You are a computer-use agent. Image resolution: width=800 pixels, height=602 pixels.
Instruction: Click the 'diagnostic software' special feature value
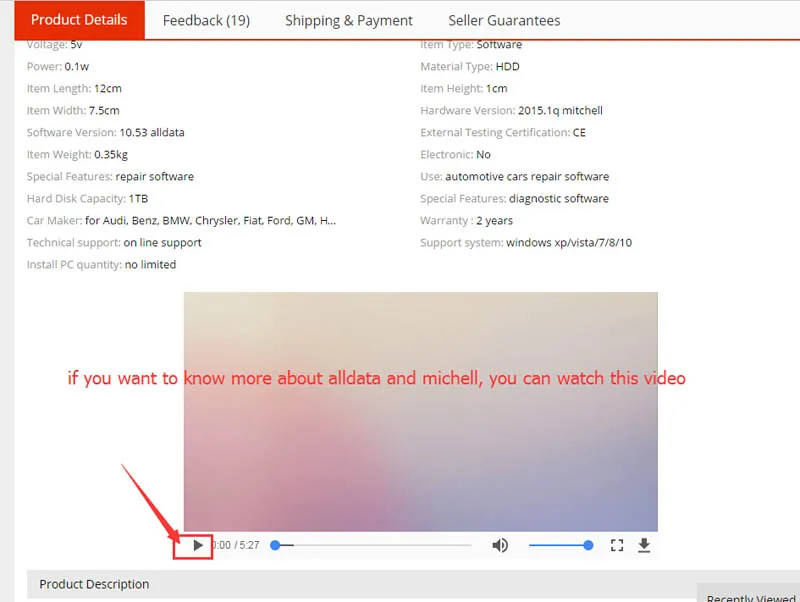pos(559,198)
